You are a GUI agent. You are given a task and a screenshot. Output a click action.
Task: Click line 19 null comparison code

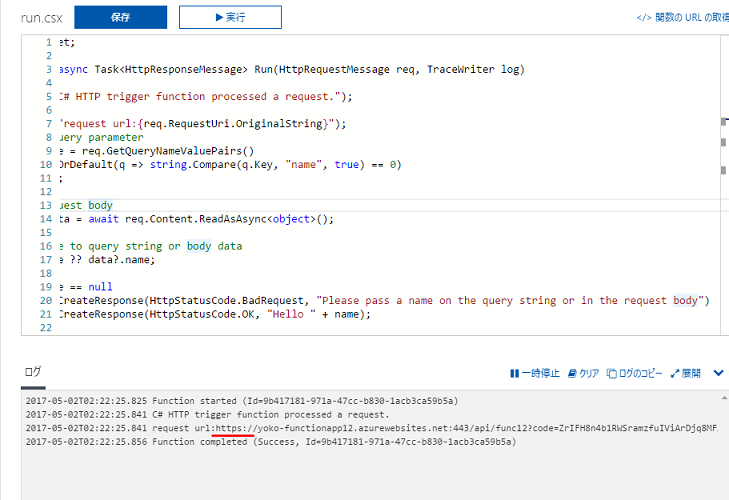[86, 287]
